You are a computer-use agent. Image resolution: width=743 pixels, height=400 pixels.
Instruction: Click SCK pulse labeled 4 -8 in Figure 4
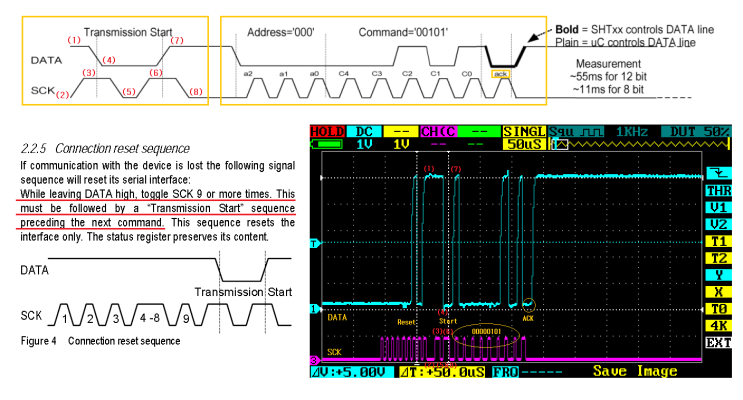(150, 318)
